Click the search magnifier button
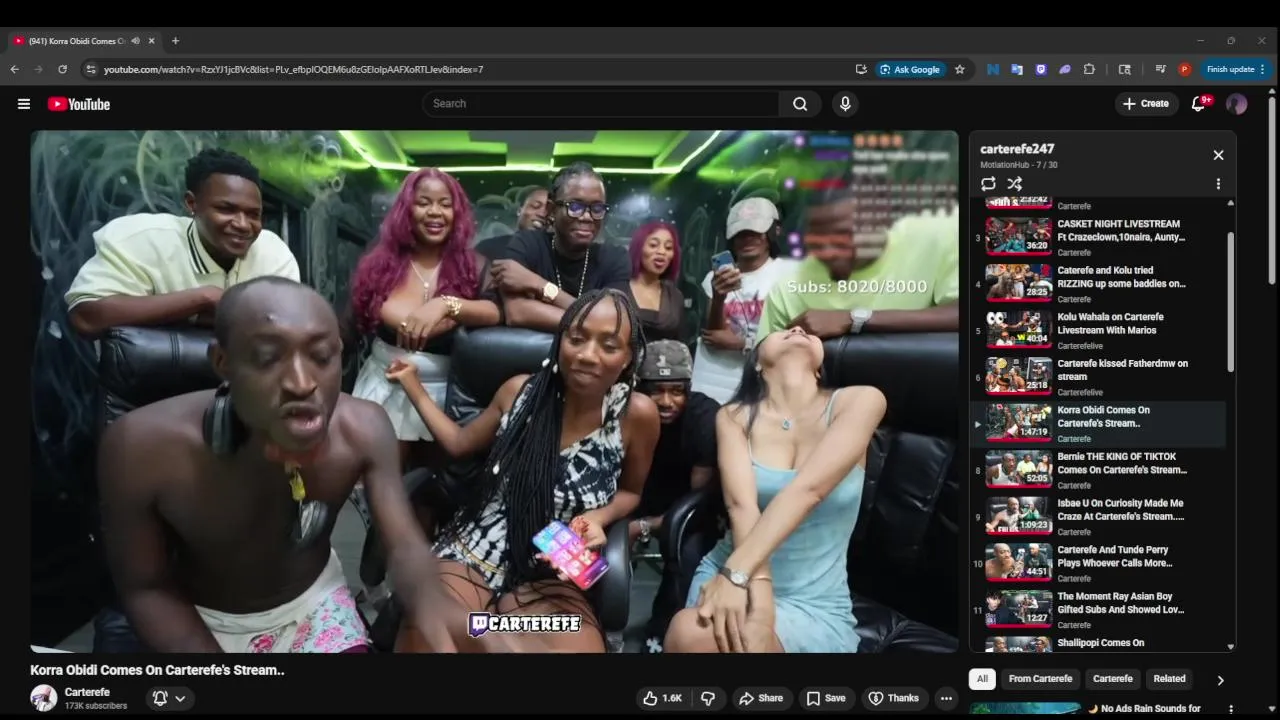Viewport: 1280px width, 720px height. coord(800,104)
